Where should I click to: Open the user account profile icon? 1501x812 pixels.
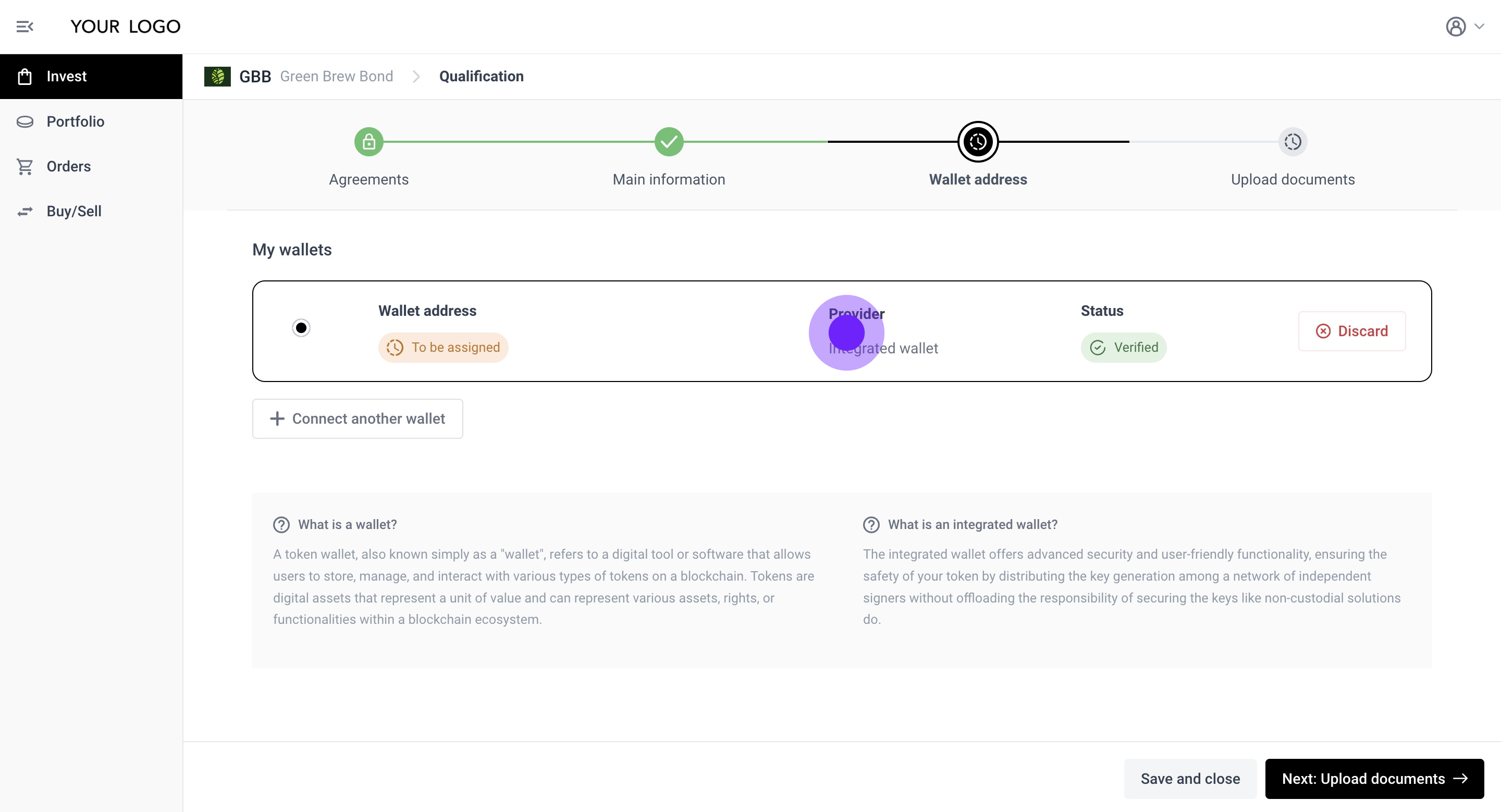point(1455,26)
